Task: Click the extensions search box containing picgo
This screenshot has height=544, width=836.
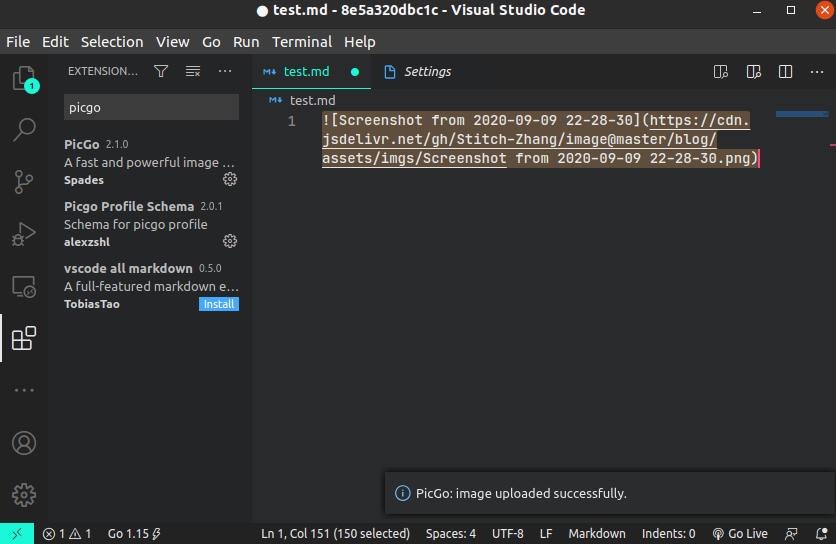Action: pyautogui.click(x=151, y=107)
